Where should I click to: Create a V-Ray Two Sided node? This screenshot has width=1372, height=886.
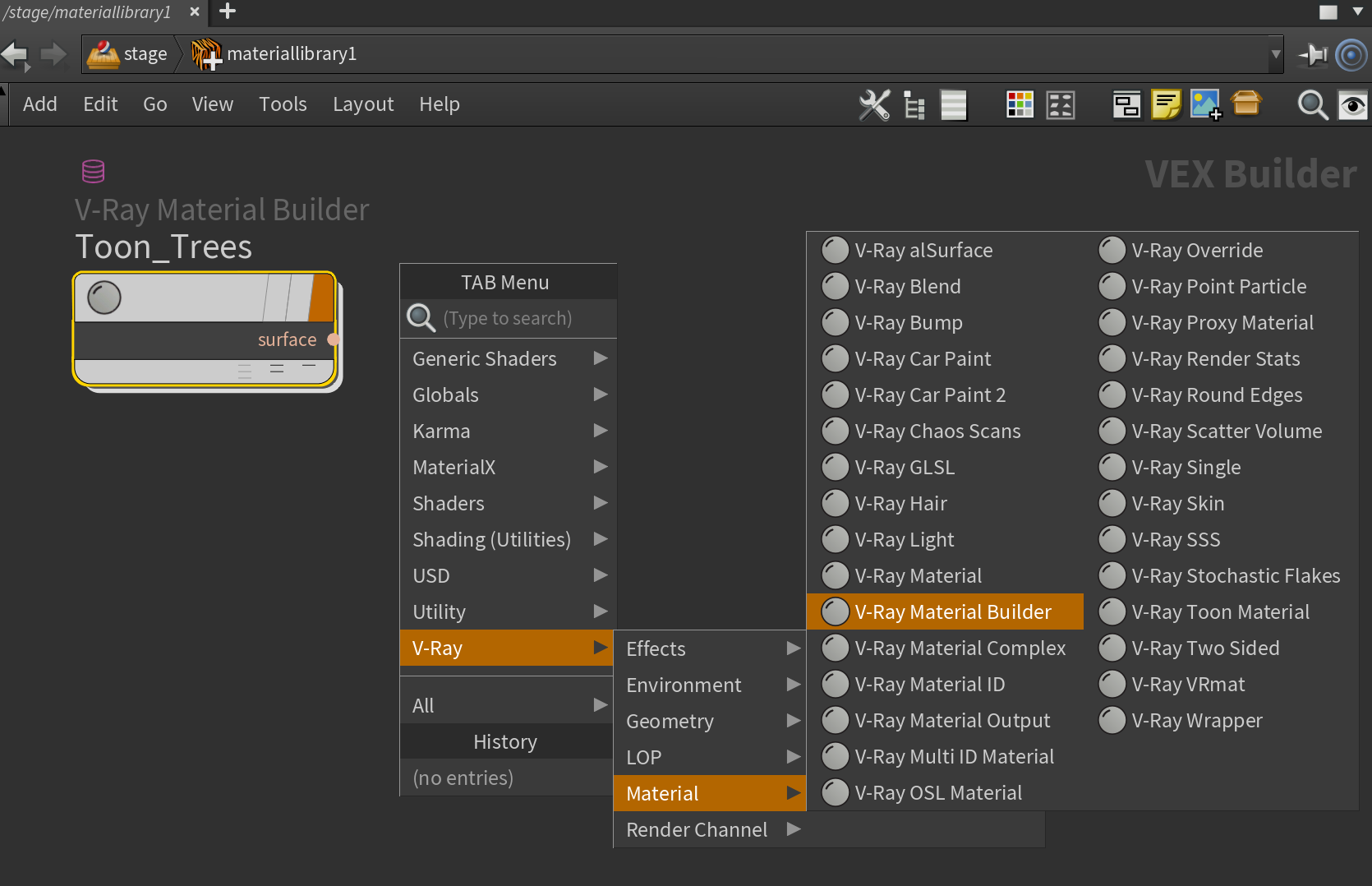coord(1222,648)
